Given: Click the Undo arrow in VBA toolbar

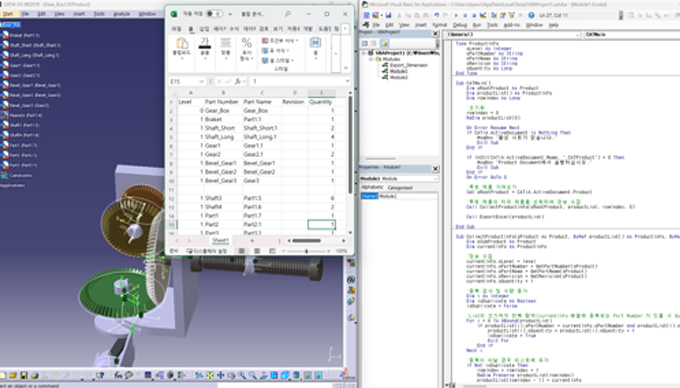Looking at the screenshot, I should click(x=437, y=15).
